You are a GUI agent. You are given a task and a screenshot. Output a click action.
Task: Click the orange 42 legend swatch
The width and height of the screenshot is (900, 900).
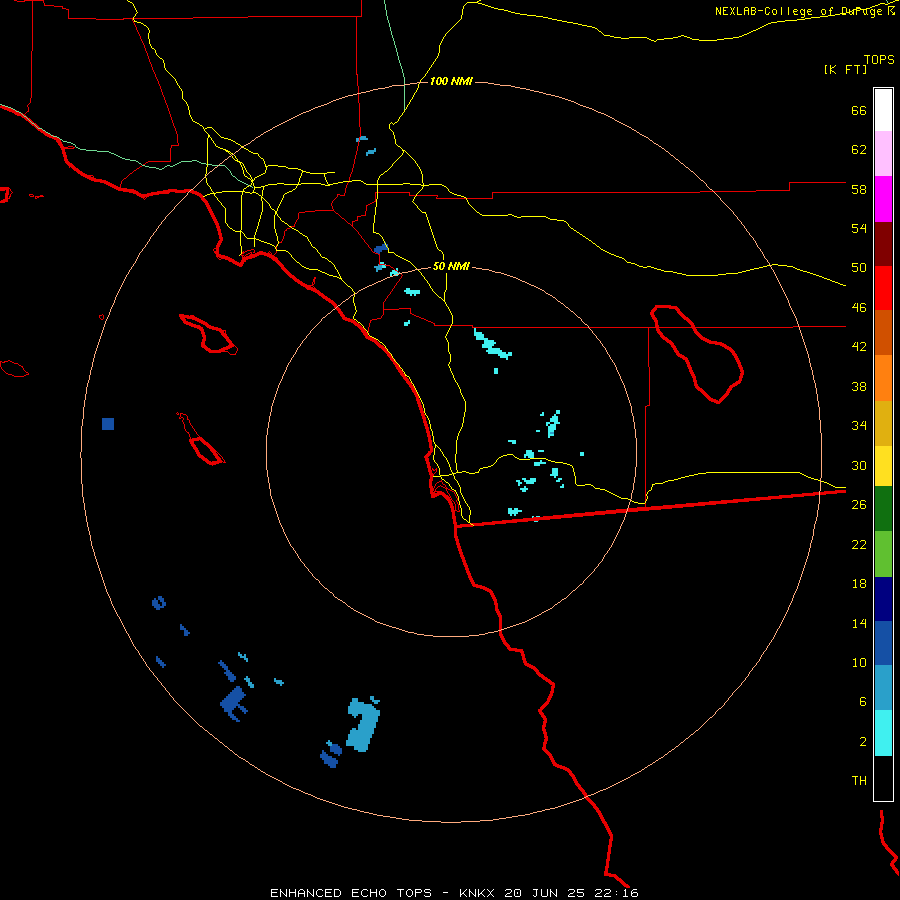[883, 378]
